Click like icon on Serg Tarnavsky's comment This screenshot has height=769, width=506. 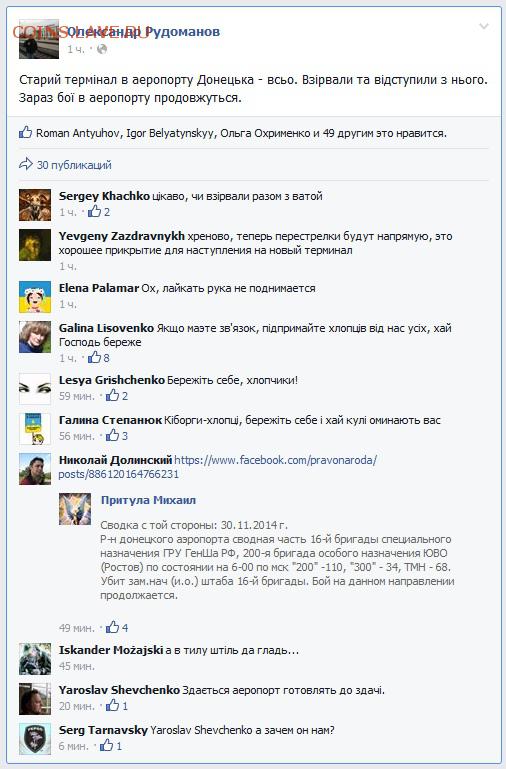(x=106, y=745)
